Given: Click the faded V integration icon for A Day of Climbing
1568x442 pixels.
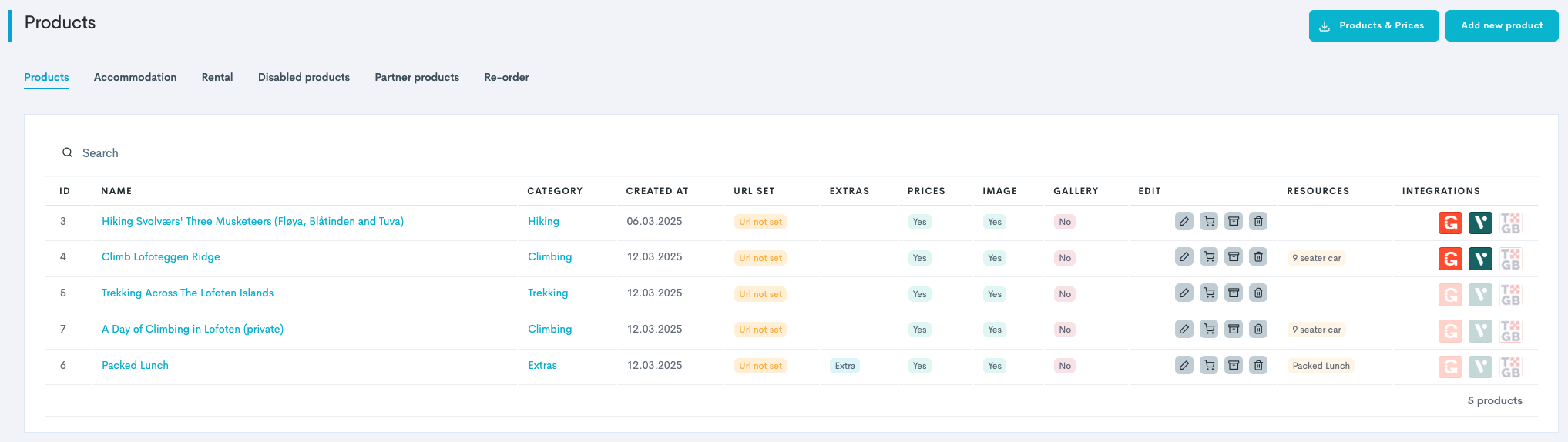Looking at the screenshot, I should tap(1480, 331).
